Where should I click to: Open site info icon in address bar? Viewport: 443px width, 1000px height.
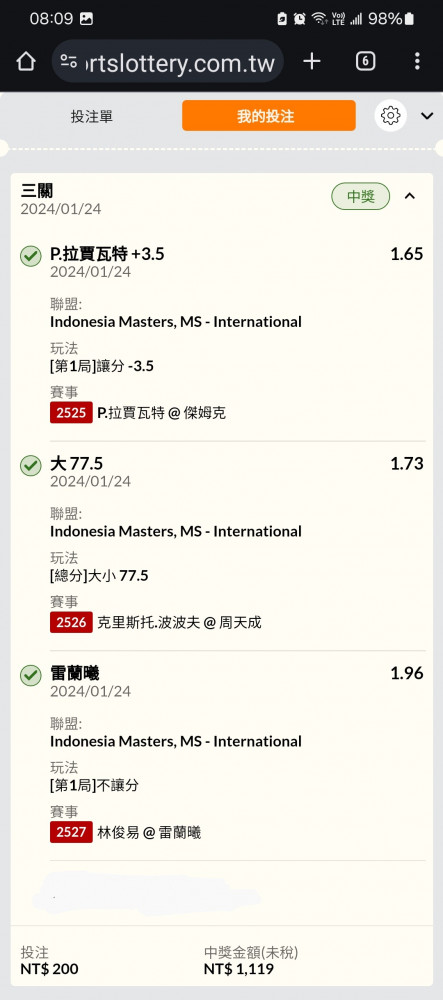click(68, 61)
